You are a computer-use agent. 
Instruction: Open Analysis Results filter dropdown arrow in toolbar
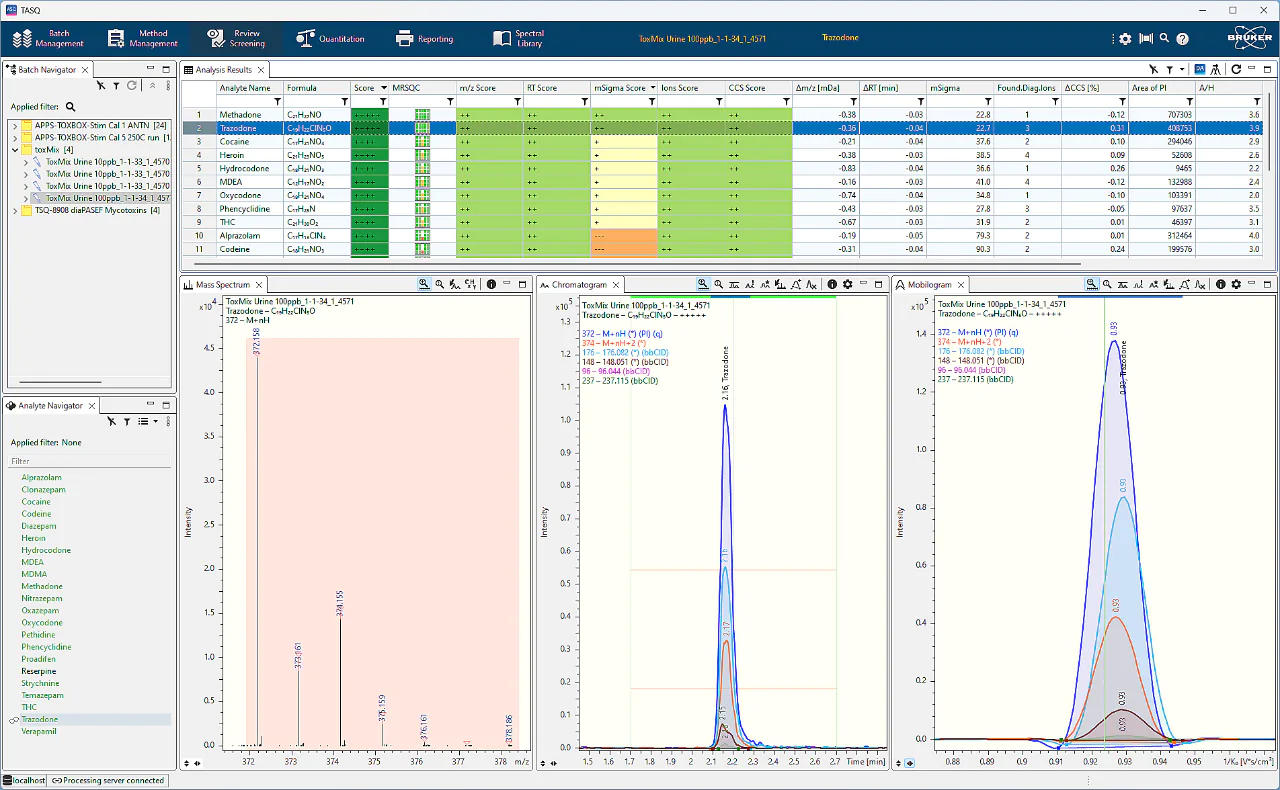click(1182, 70)
